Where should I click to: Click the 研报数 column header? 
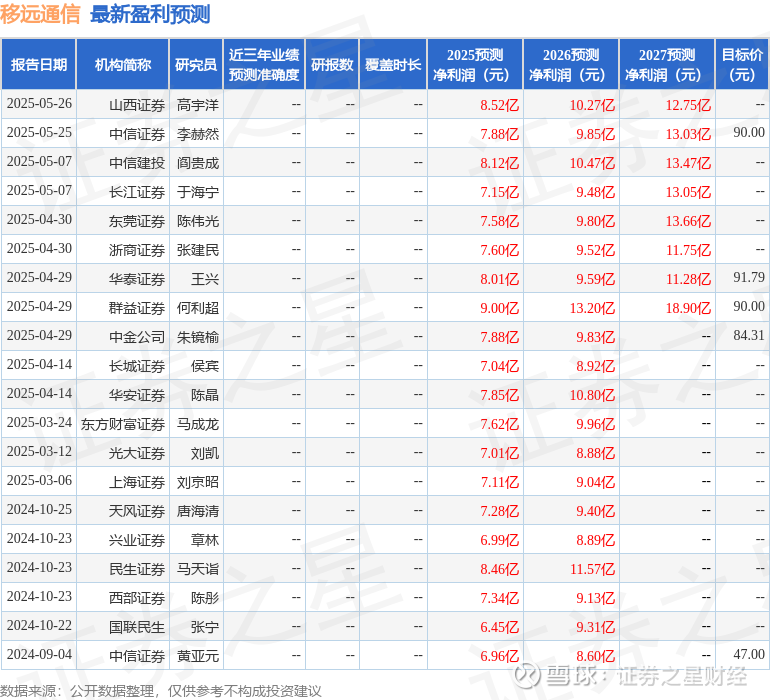[x=332, y=64]
